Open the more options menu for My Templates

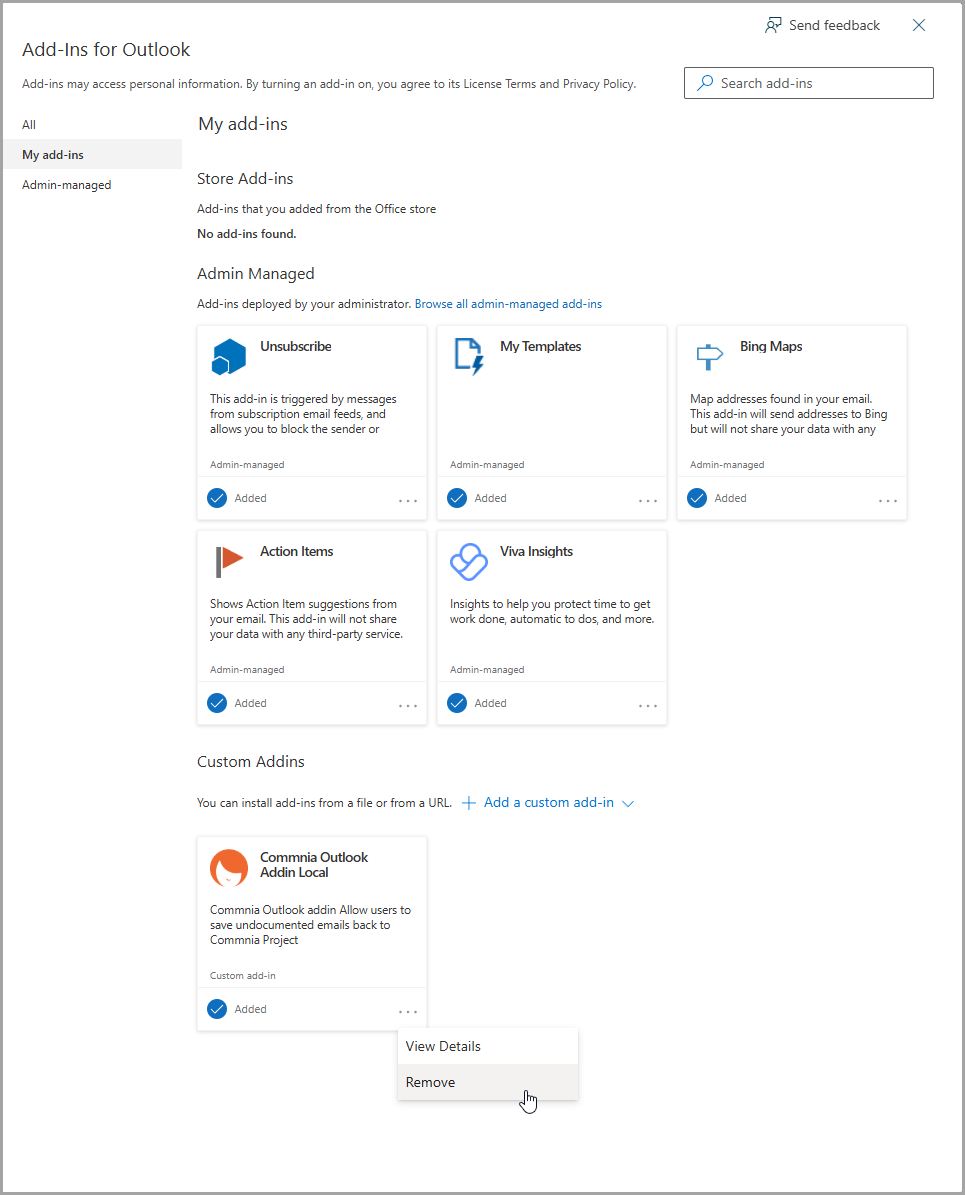648,501
